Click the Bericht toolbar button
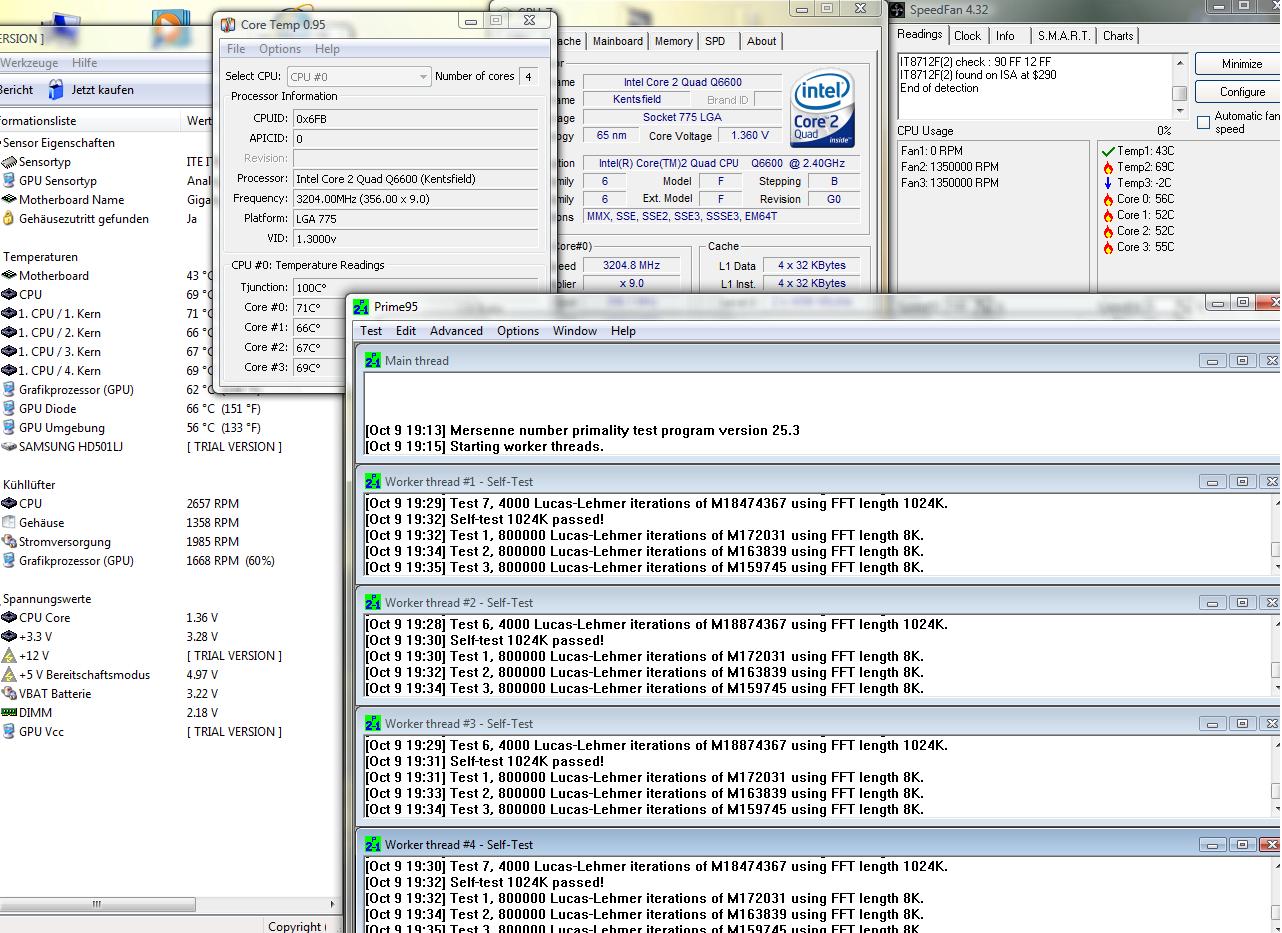 (16, 90)
